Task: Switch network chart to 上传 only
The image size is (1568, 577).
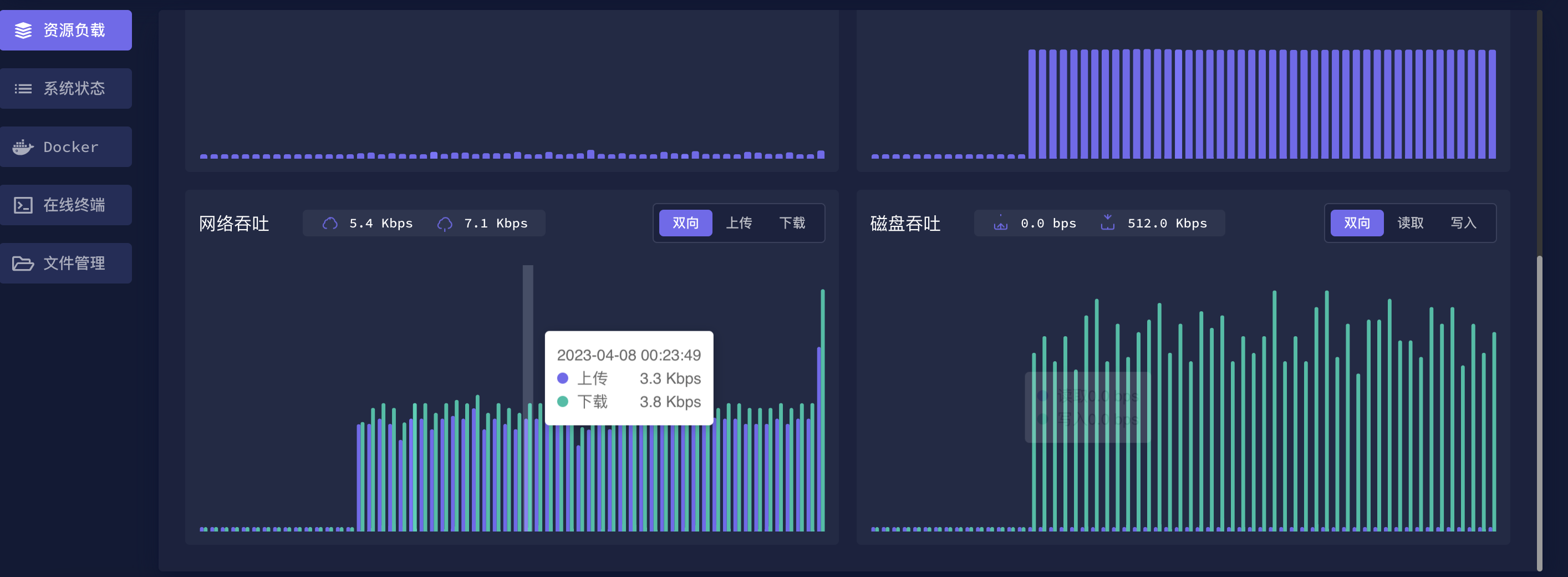Action: (739, 223)
